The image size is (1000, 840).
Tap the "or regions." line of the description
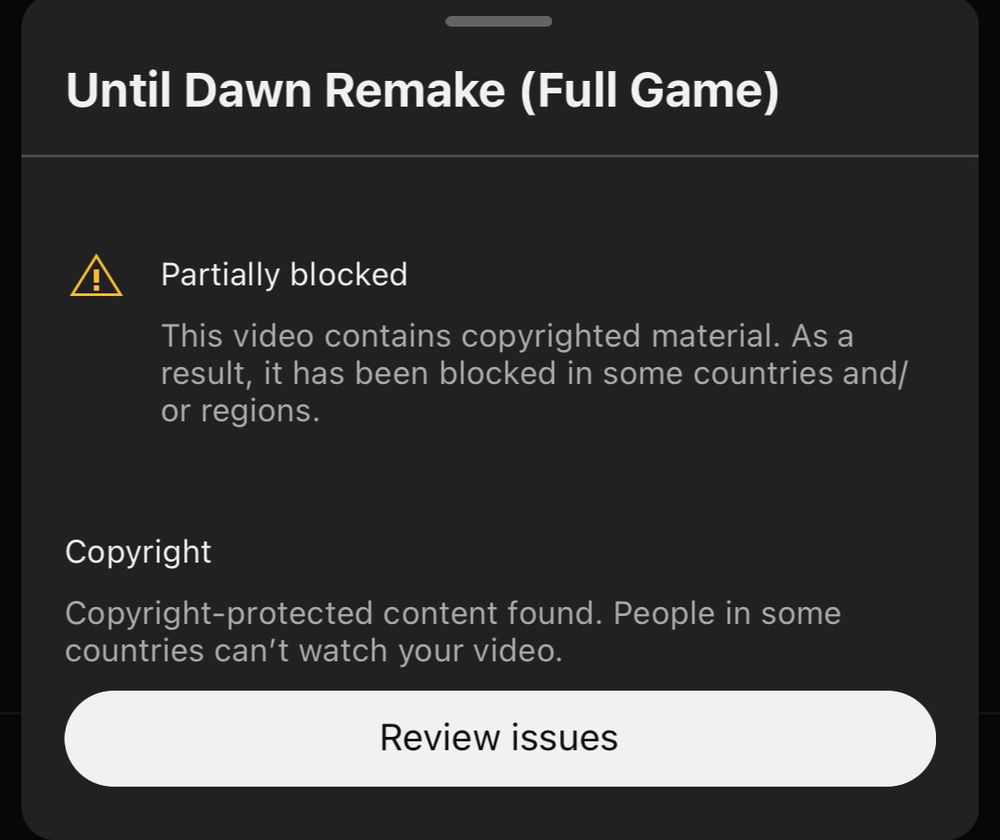click(x=240, y=411)
